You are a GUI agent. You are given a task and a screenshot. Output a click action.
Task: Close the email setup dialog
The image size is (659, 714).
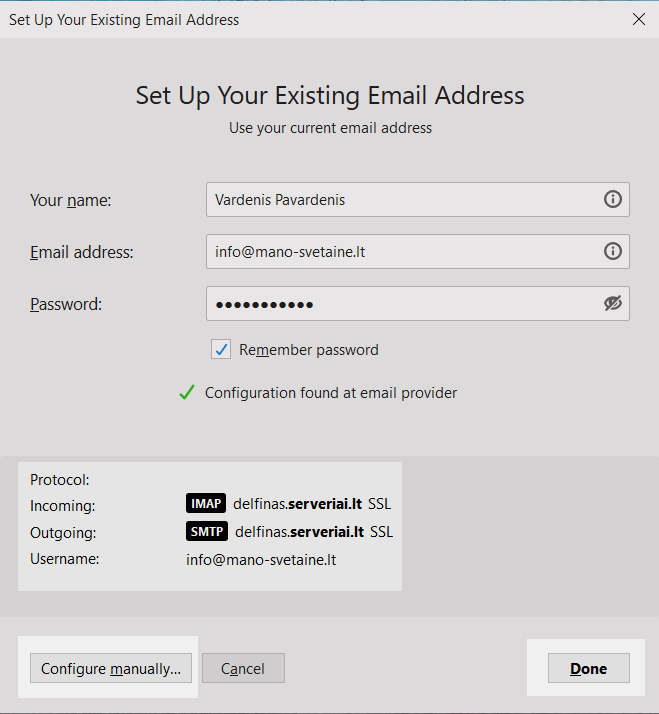639,19
